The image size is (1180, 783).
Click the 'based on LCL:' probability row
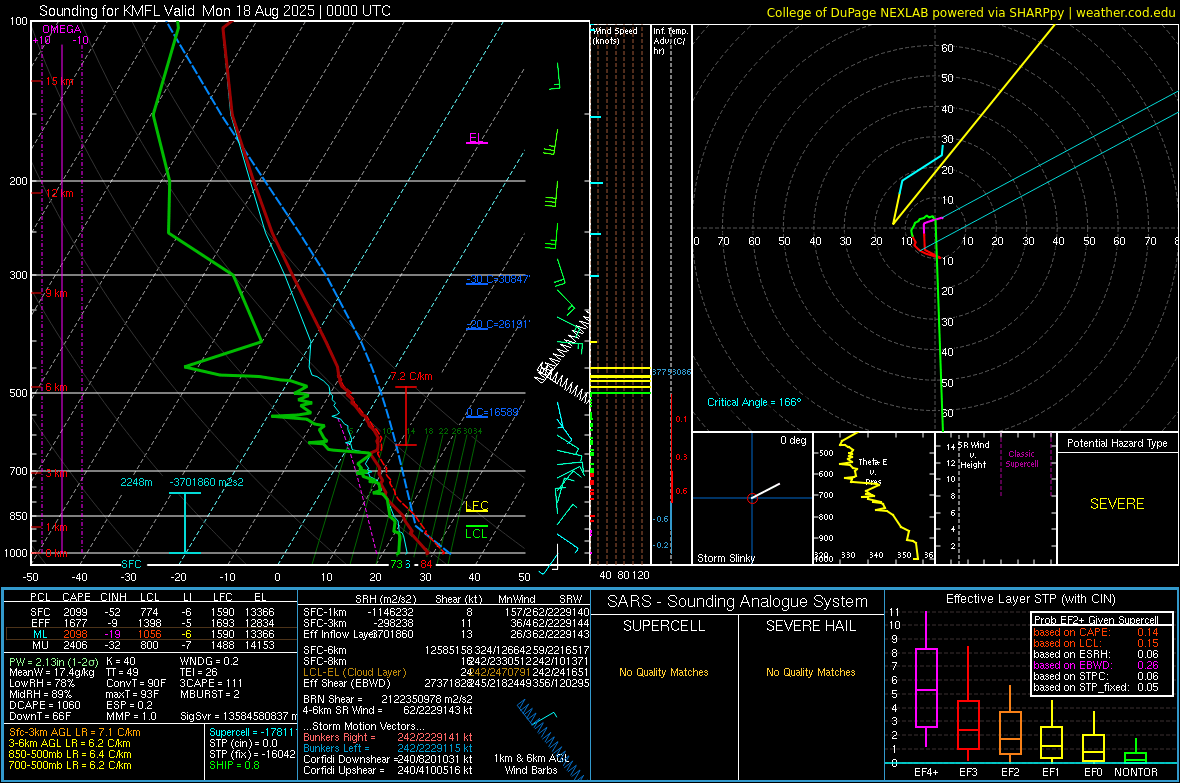(1096, 643)
